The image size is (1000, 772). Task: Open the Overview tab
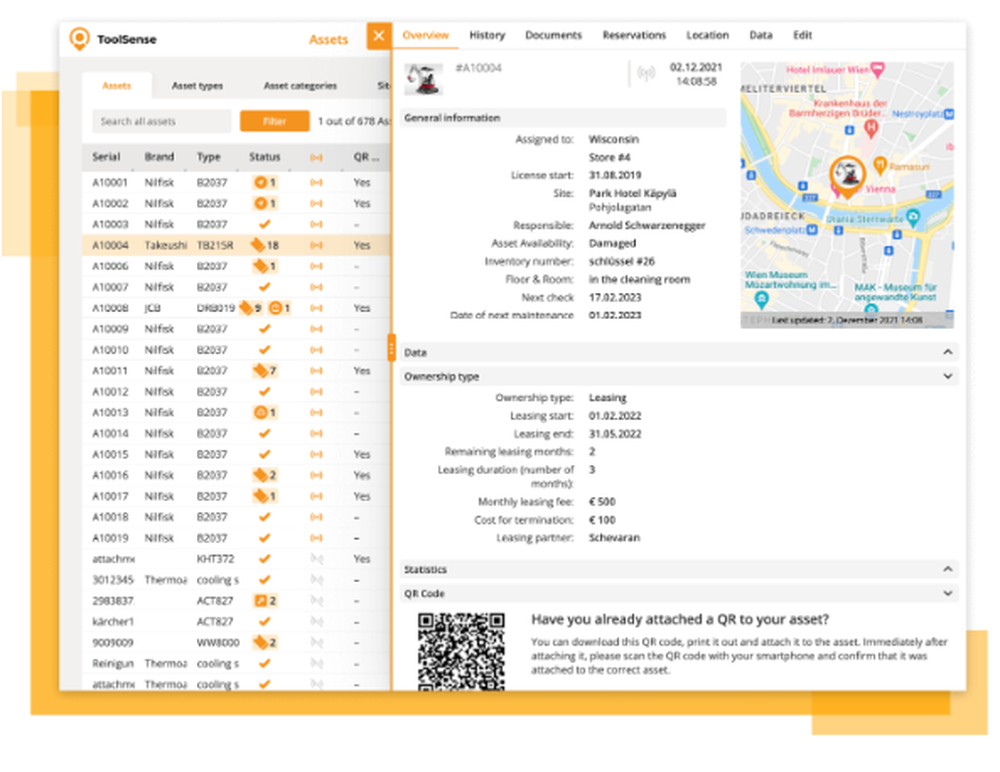tap(425, 35)
